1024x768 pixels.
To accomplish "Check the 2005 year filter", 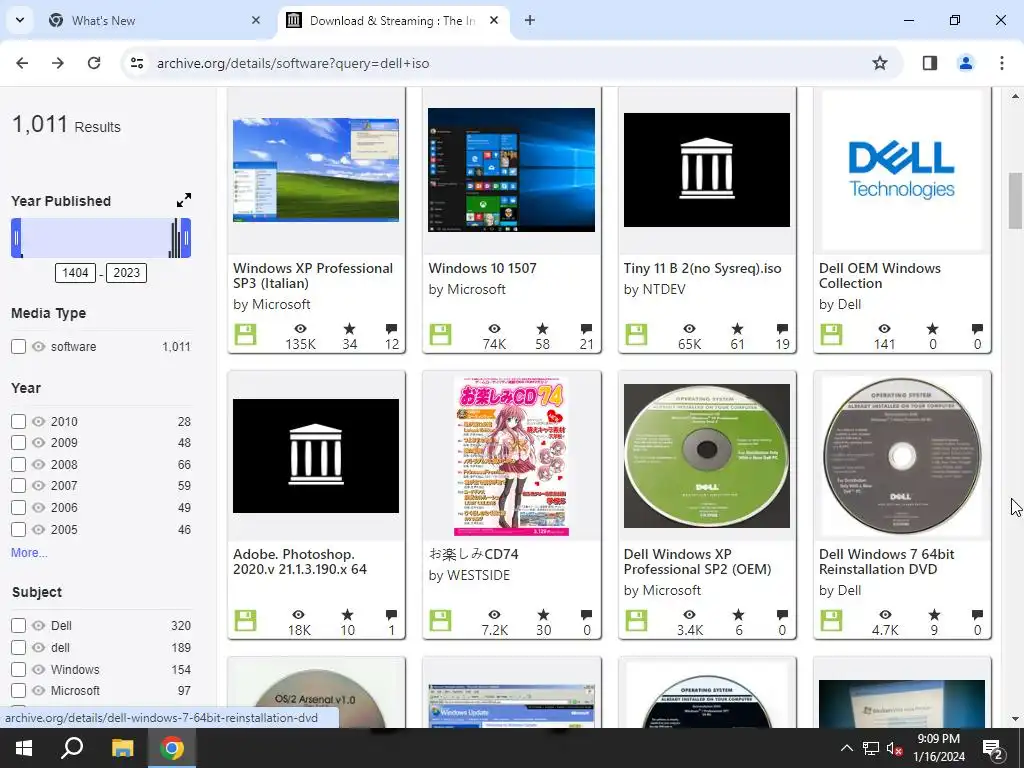I will 18,530.
